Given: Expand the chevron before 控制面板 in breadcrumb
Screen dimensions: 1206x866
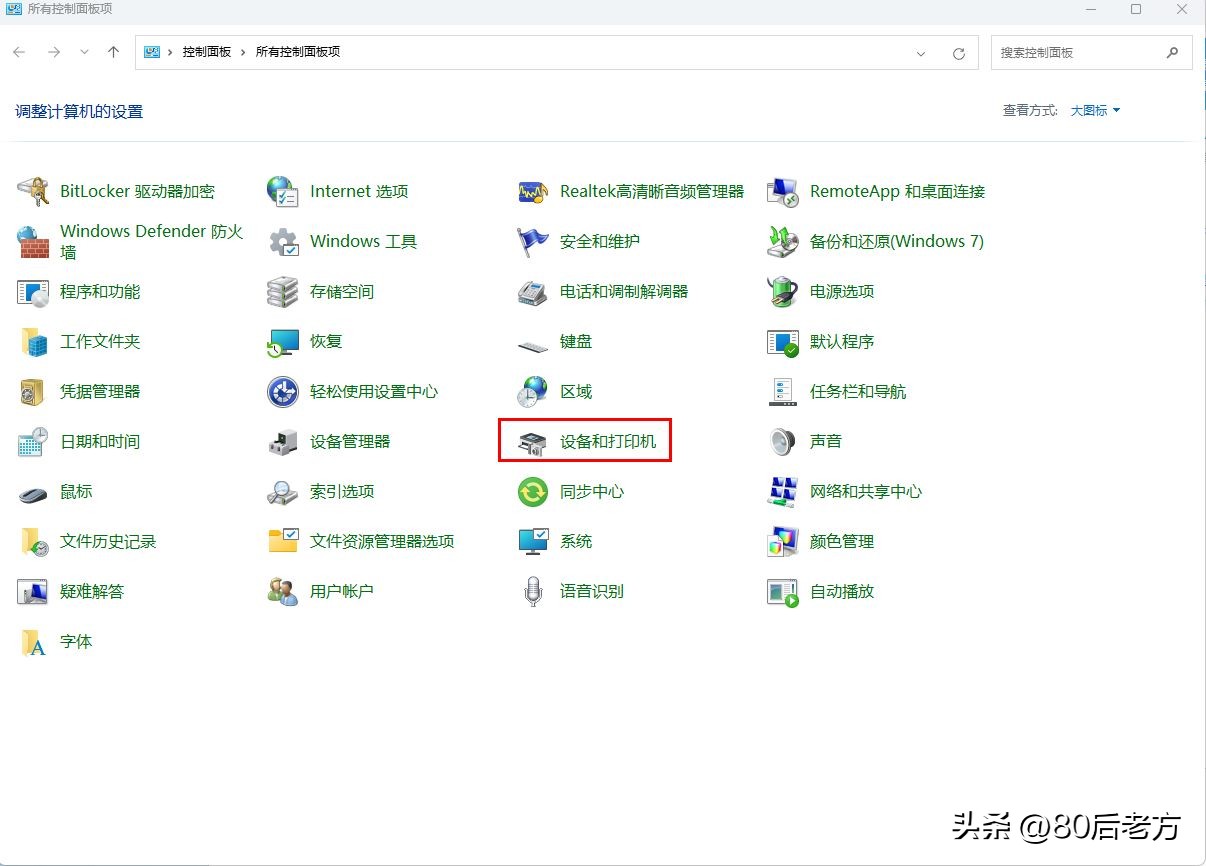Looking at the screenshot, I should pos(171,52).
